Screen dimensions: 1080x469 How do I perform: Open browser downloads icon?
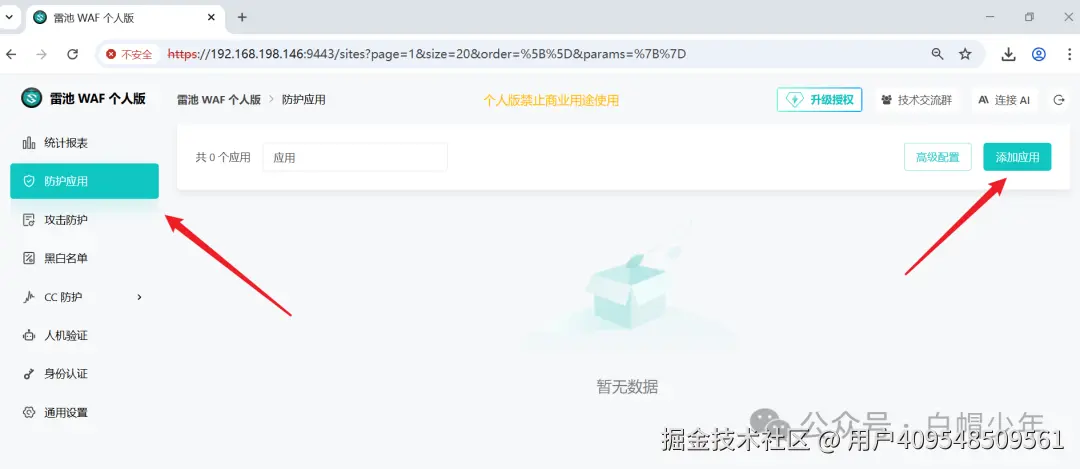coord(1008,54)
